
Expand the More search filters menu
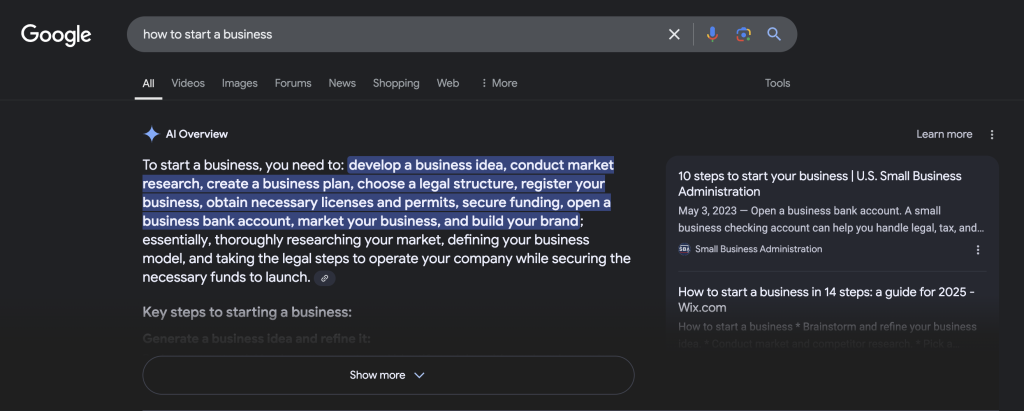[x=499, y=83]
